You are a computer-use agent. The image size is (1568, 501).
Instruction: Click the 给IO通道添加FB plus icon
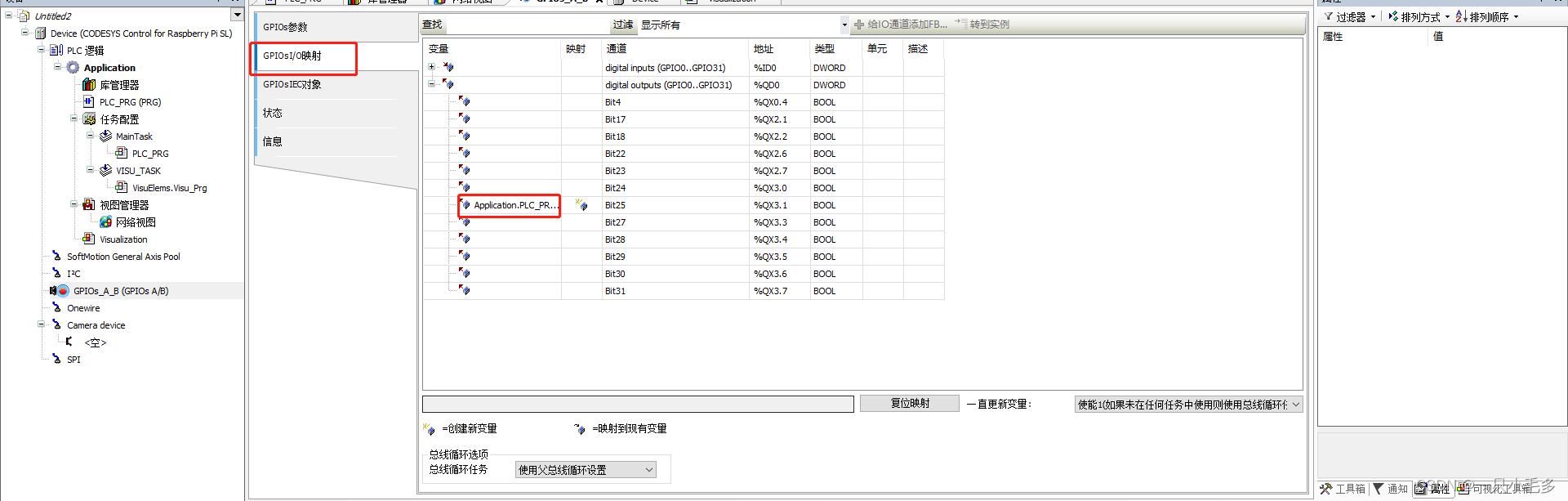click(859, 25)
